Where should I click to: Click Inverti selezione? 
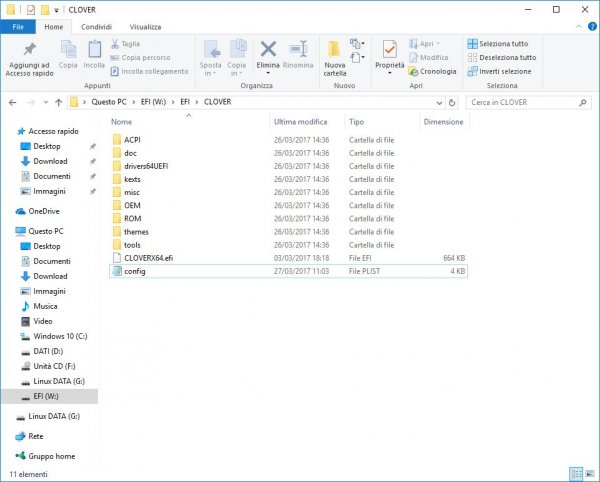click(x=499, y=72)
